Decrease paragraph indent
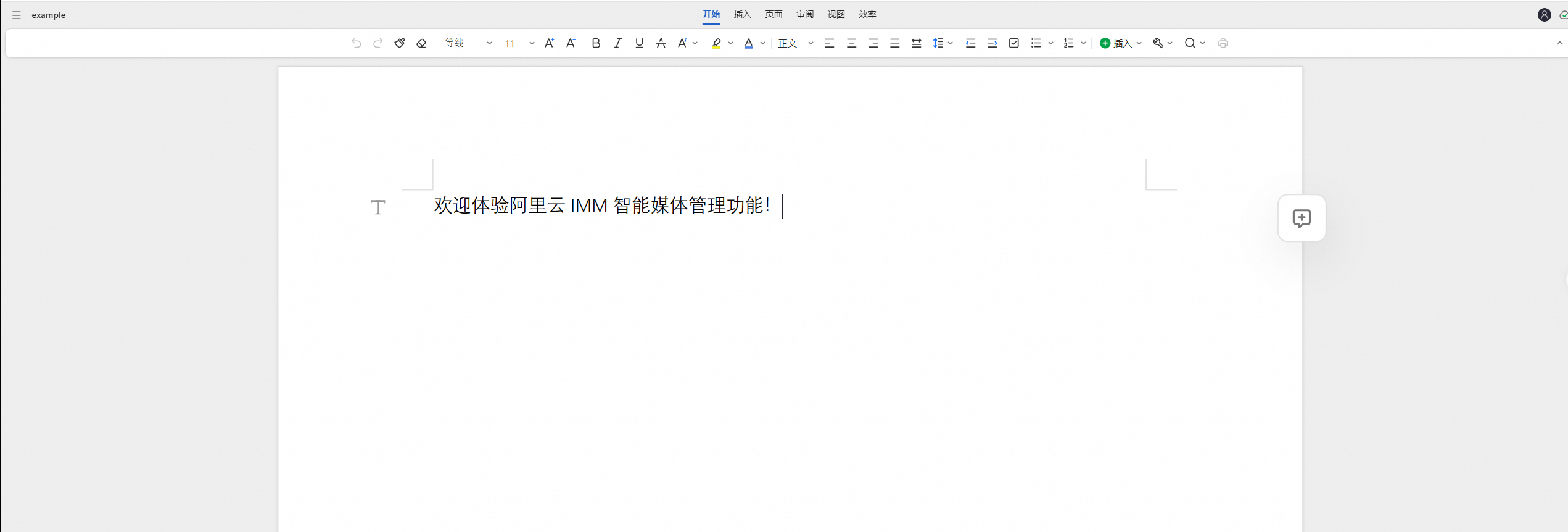The height and width of the screenshot is (532, 1568). [x=970, y=43]
